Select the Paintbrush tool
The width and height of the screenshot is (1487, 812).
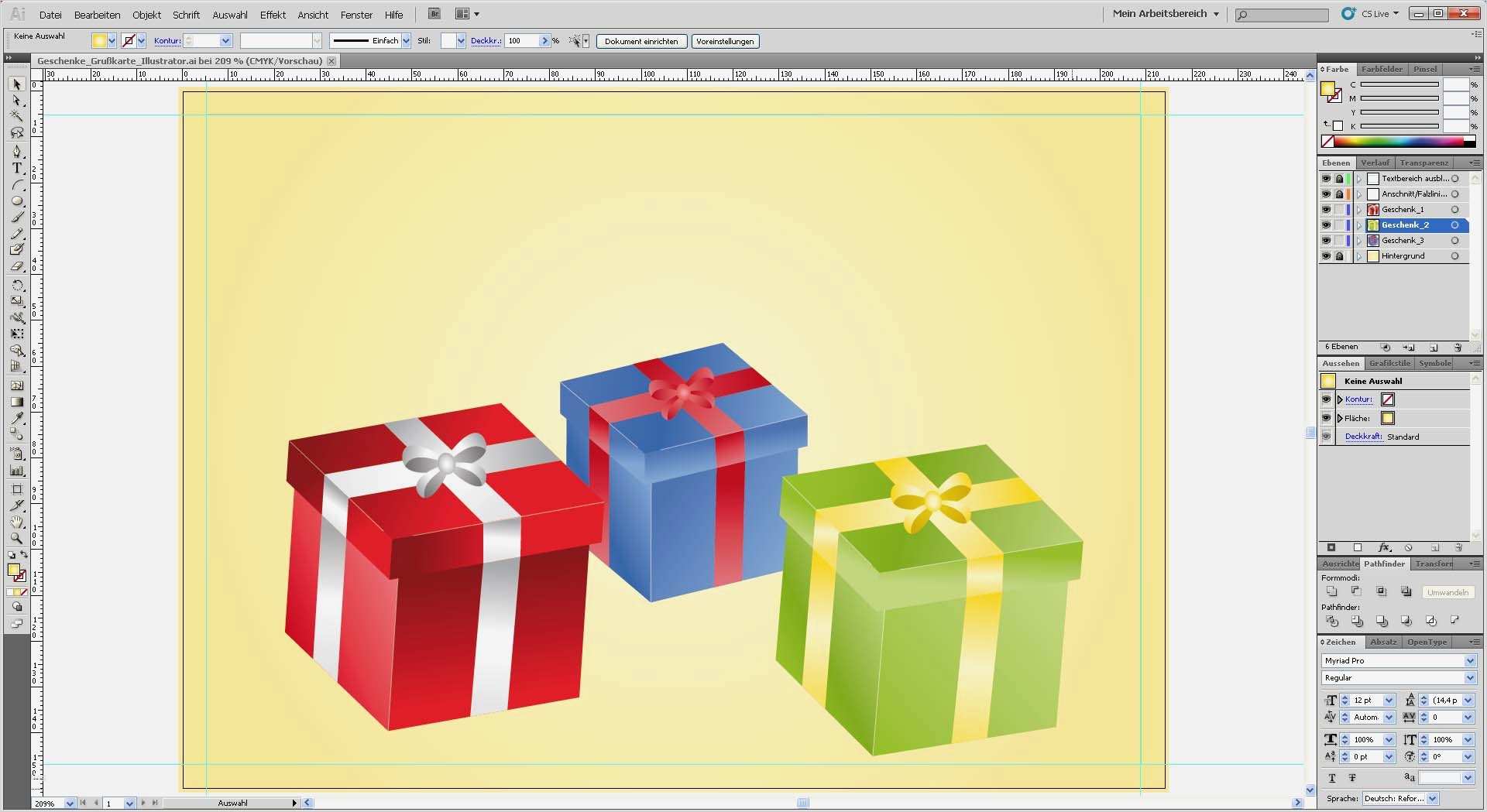coord(17,218)
